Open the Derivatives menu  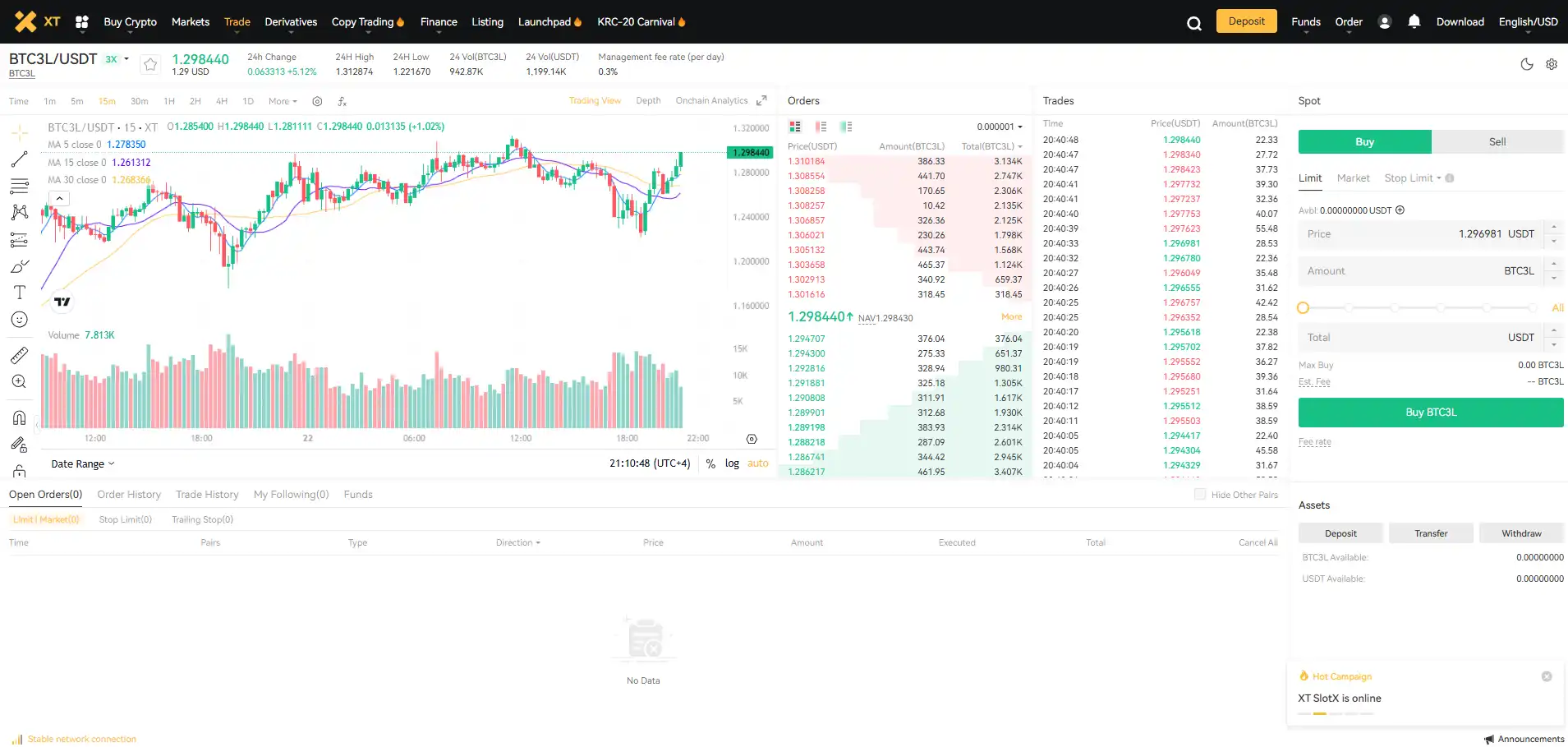pos(291,22)
